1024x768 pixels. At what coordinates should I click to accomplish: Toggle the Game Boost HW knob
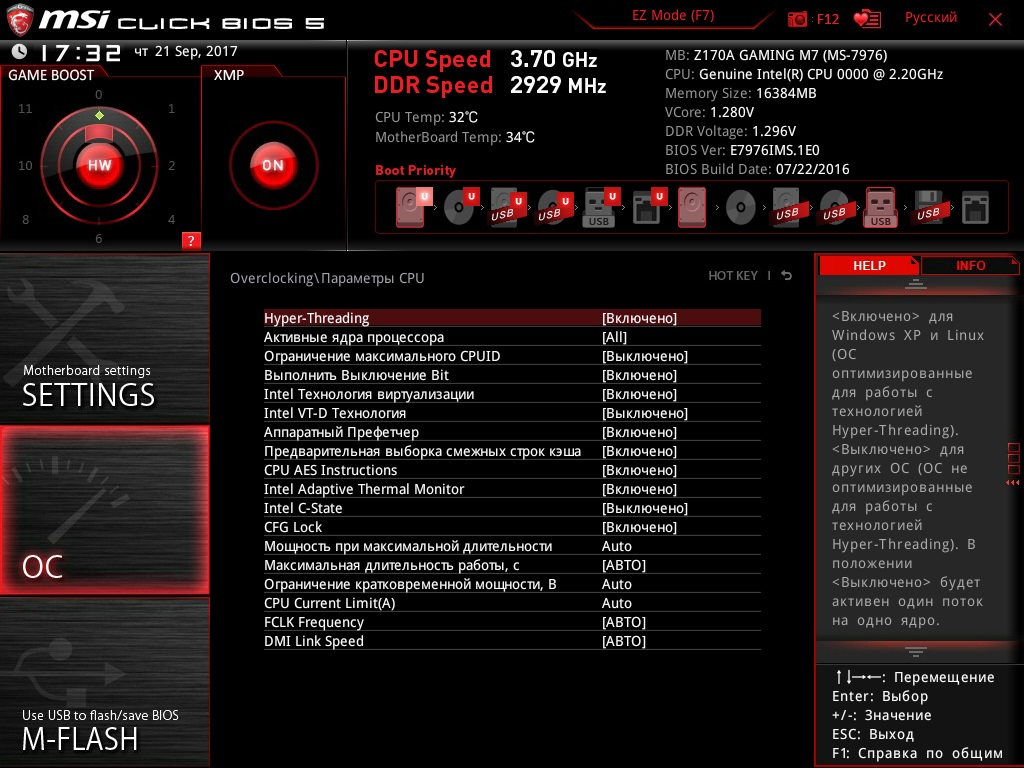(99, 165)
